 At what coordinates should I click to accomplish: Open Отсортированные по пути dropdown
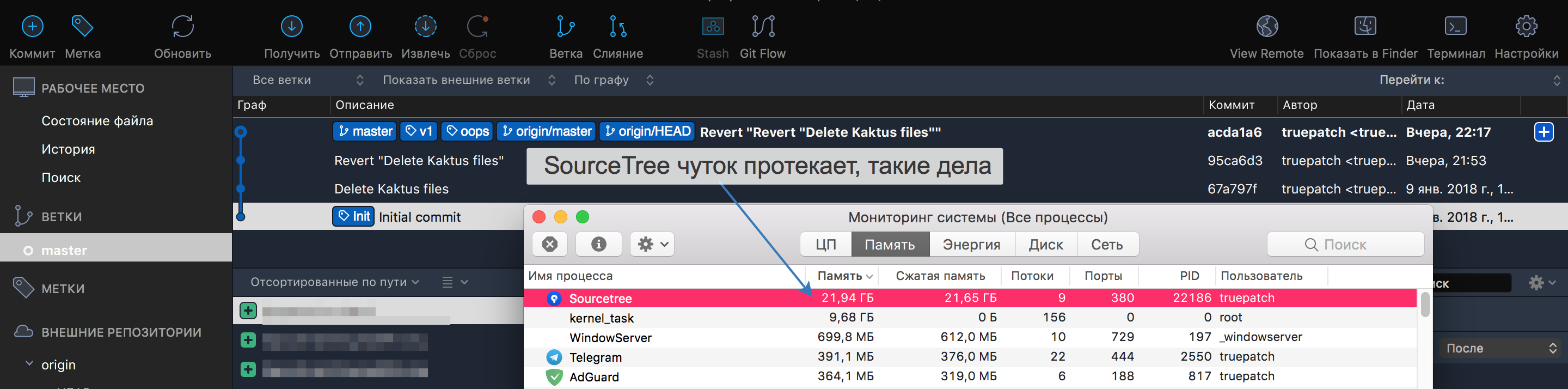[x=335, y=282]
